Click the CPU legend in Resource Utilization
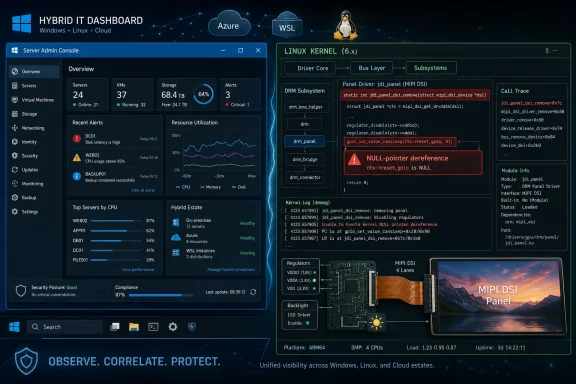This screenshot has height=384, width=576. click(183, 187)
